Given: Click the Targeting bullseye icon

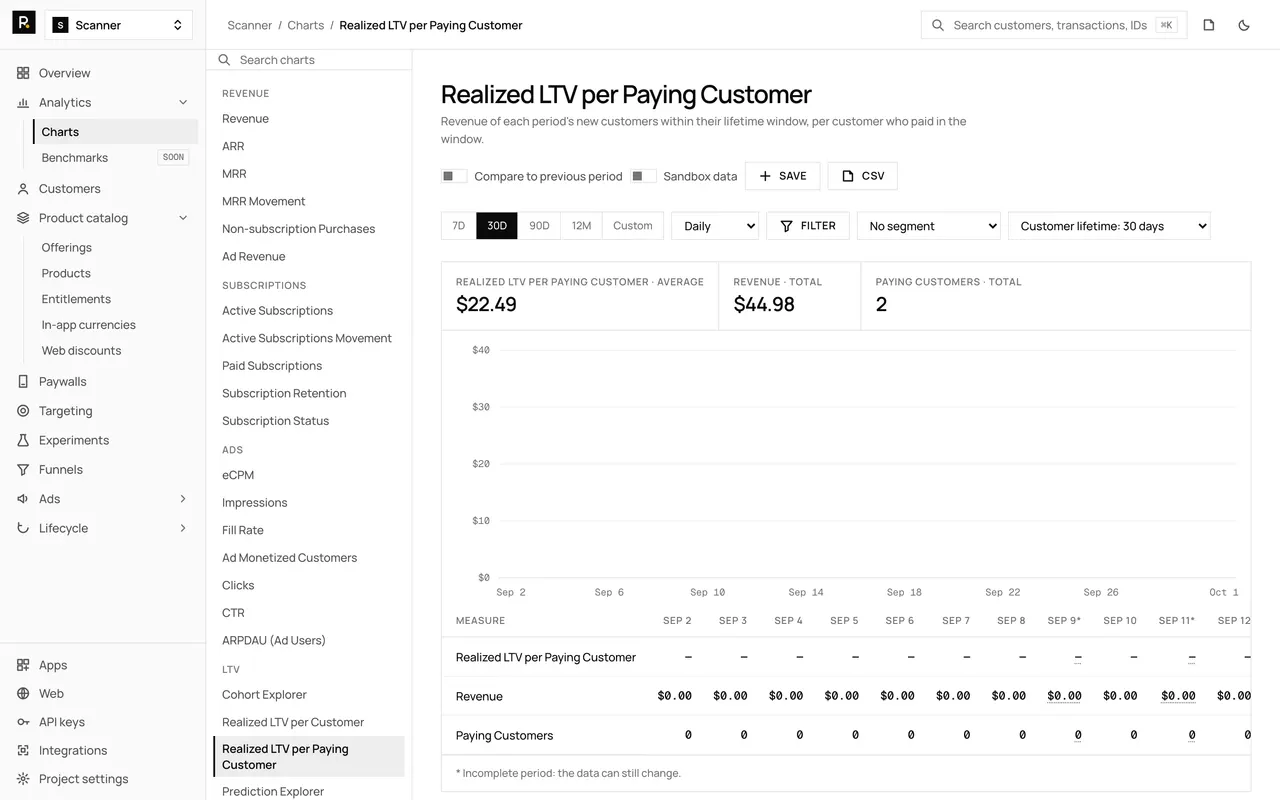Looking at the screenshot, I should pyautogui.click(x=23, y=411).
